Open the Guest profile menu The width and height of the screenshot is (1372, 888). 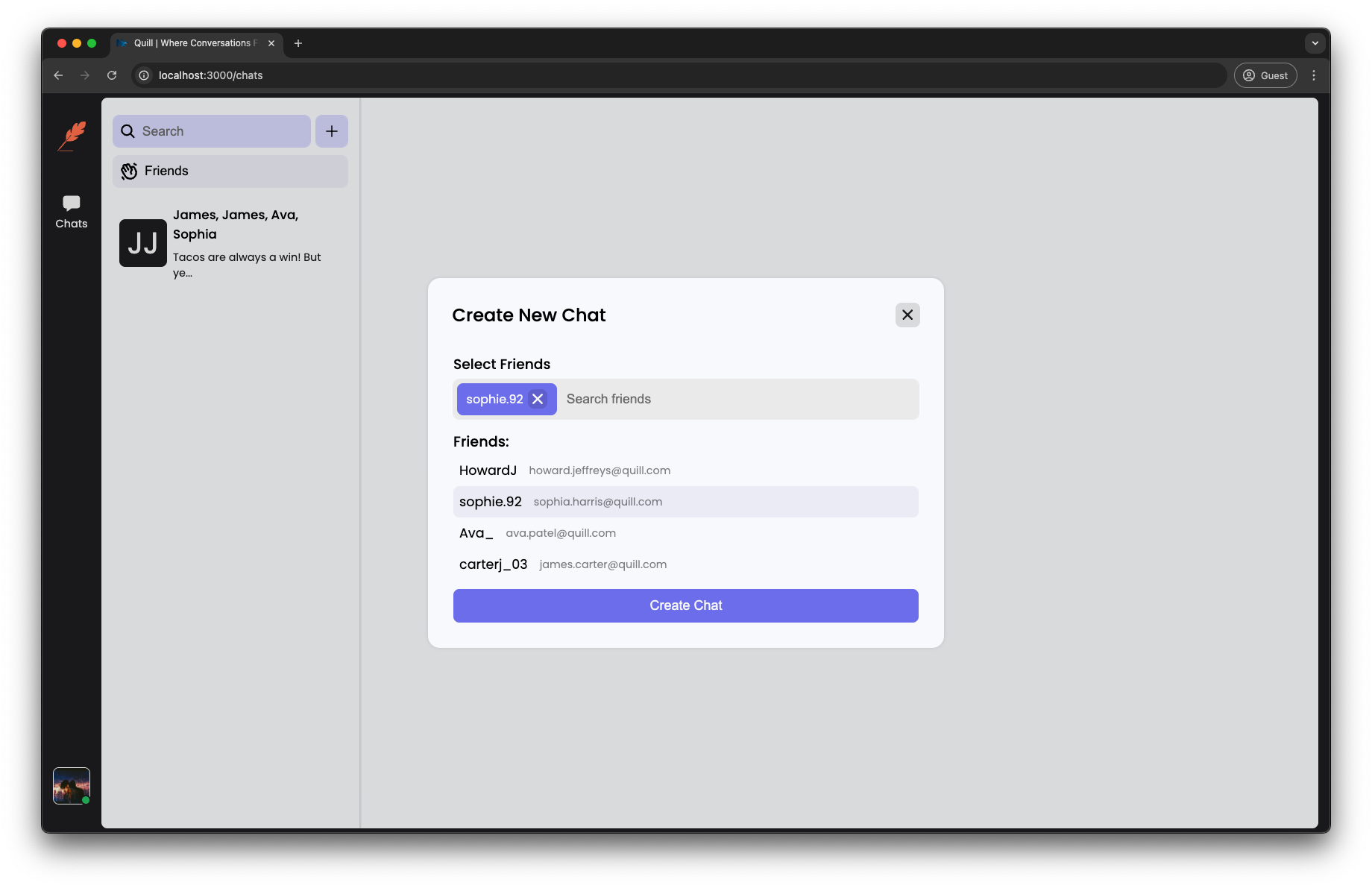(1265, 75)
